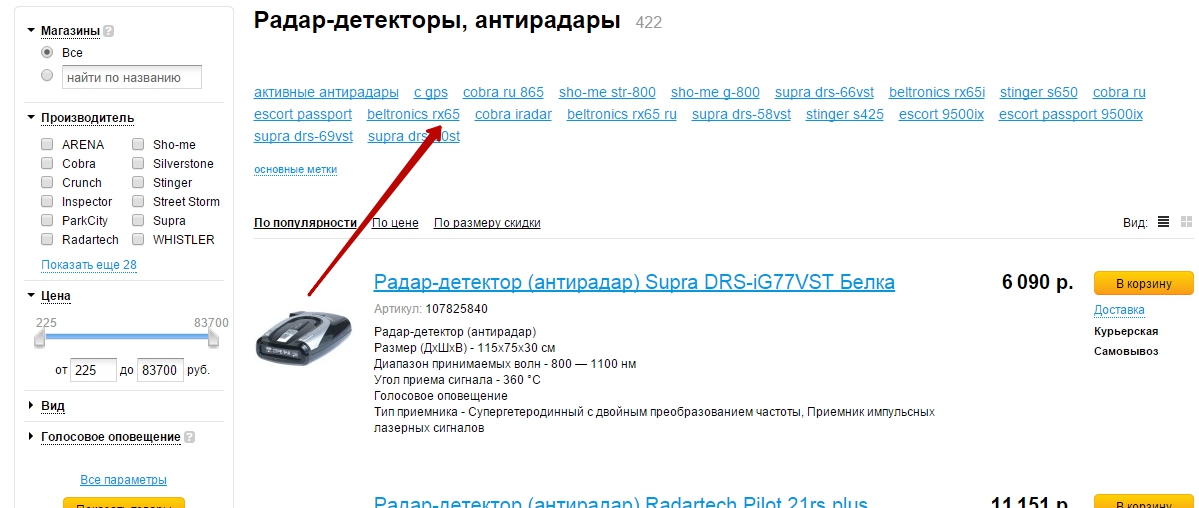Open help icon next to Магазины
1199x508 pixels.
(109, 31)
